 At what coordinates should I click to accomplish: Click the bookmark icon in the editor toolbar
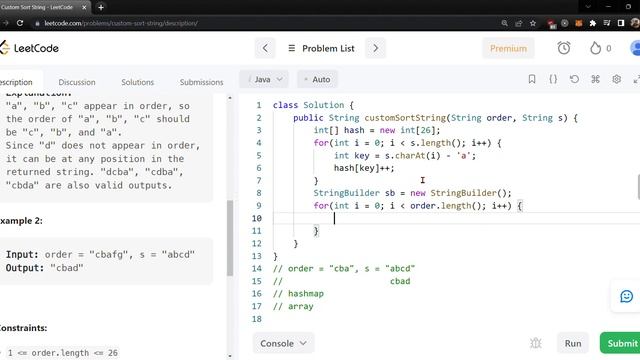[531, 79]
